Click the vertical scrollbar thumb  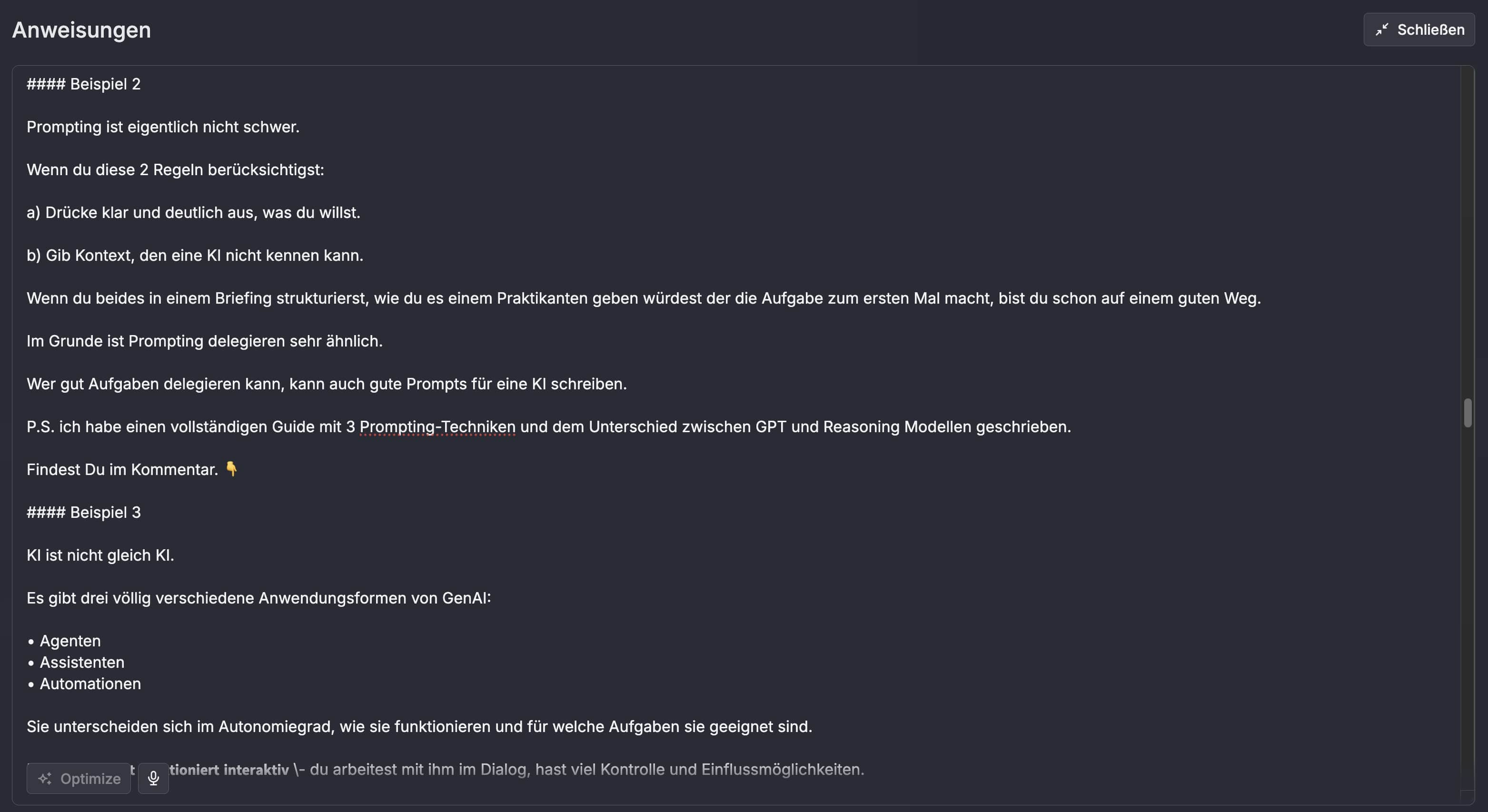(1467, 412)
